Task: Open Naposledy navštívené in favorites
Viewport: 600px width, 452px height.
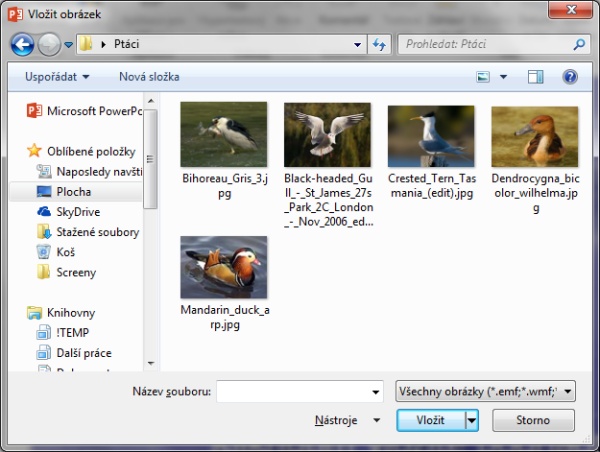Action: 89,171
